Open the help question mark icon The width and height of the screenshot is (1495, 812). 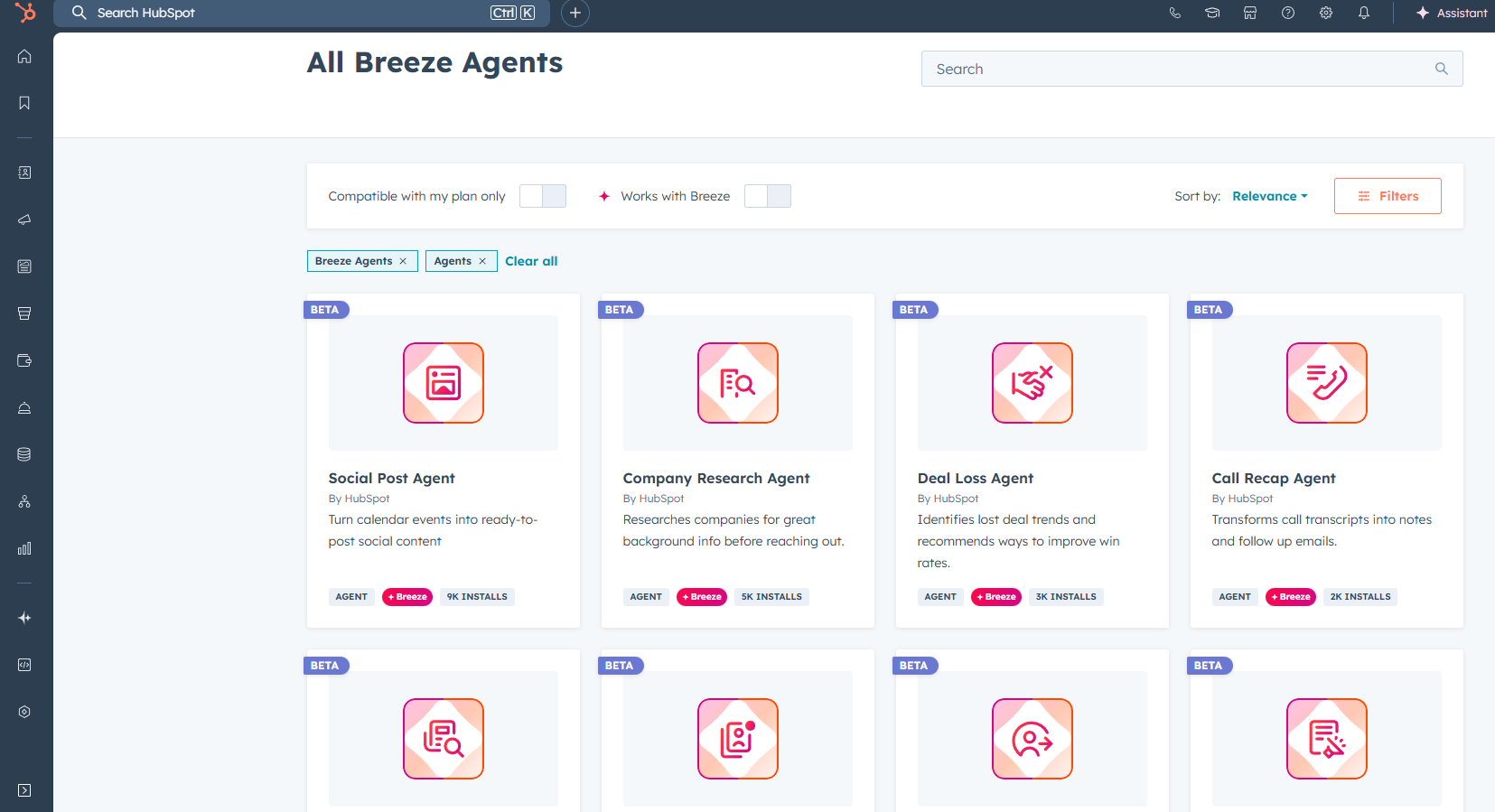[1288, 13]
